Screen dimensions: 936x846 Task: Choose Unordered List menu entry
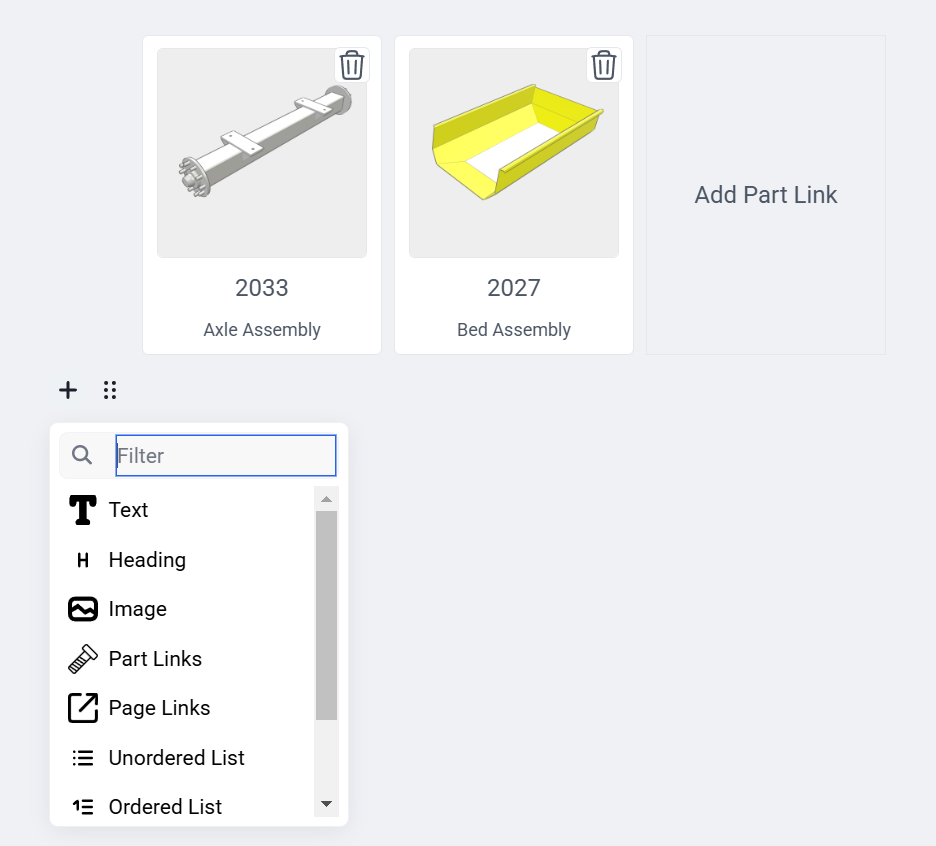[176, 758]
